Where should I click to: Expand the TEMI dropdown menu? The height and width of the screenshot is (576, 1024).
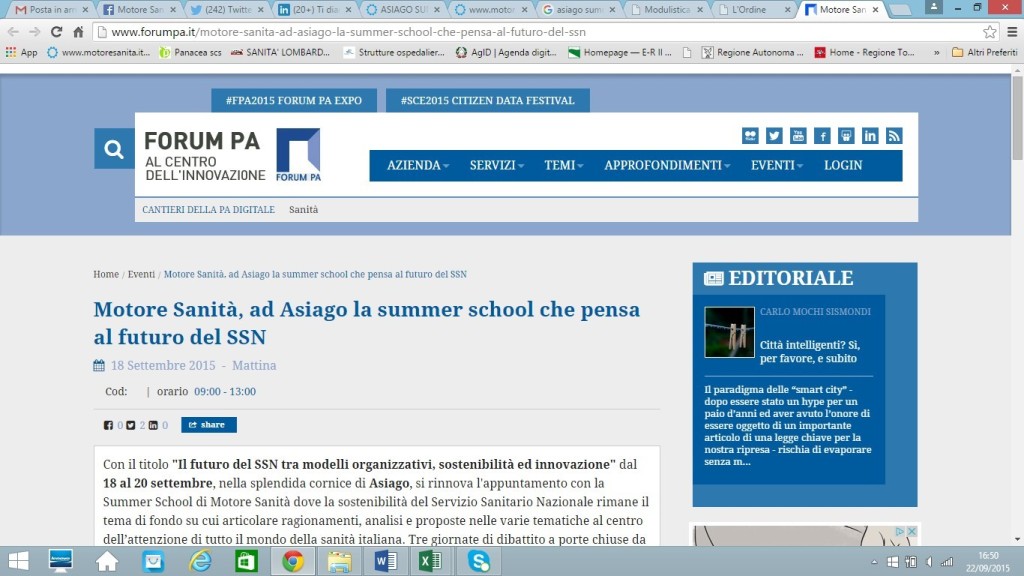564,165
